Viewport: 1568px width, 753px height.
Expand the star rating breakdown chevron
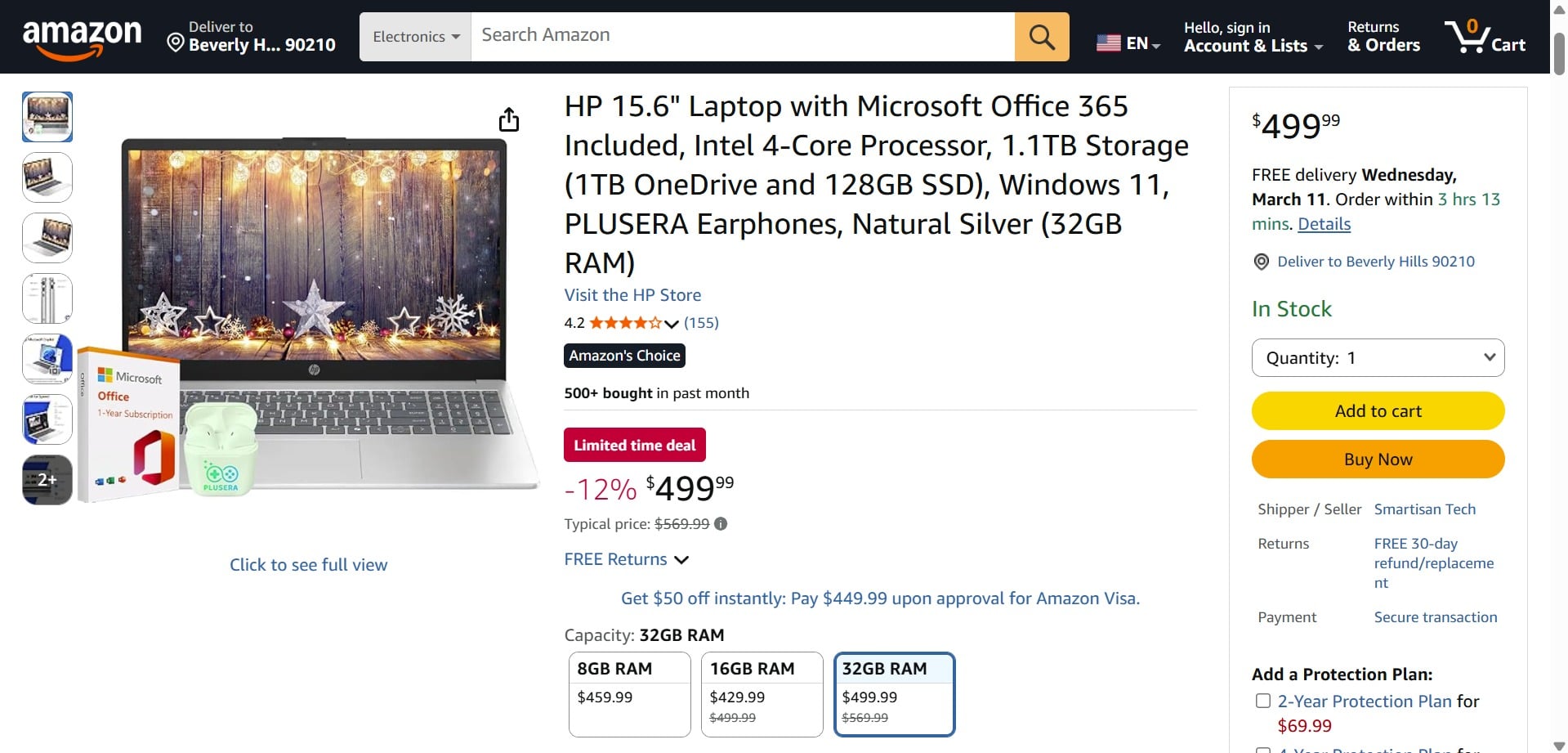[672, 325]
